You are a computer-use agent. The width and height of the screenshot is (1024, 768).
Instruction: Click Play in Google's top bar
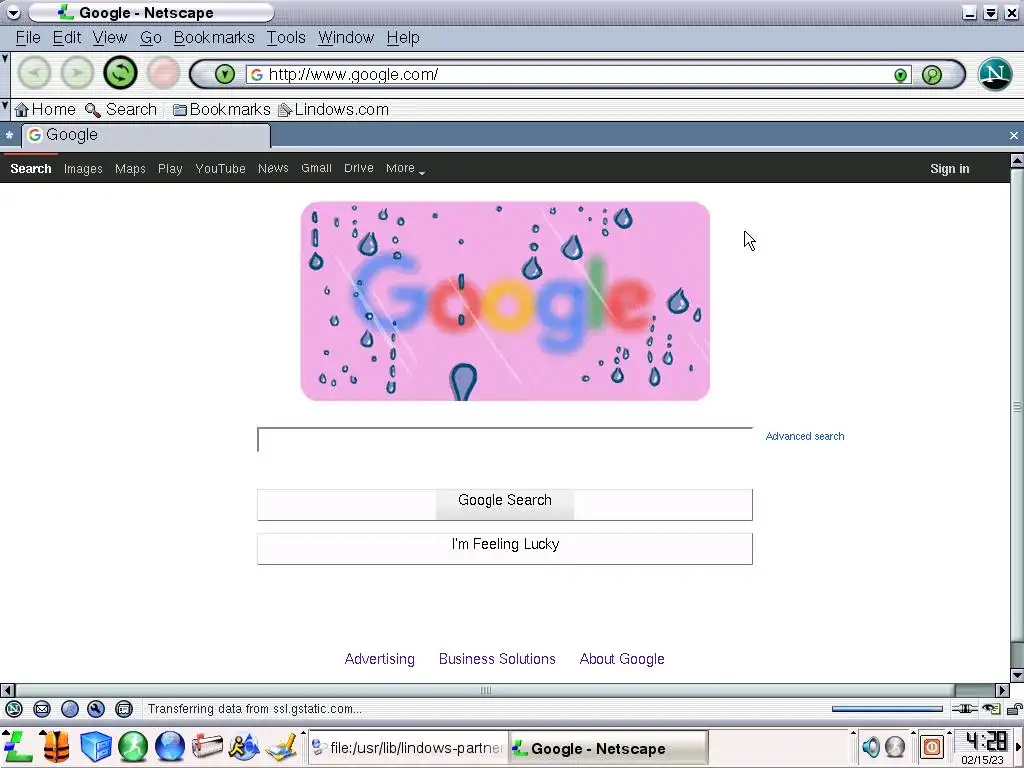click(x=170, y=168)
